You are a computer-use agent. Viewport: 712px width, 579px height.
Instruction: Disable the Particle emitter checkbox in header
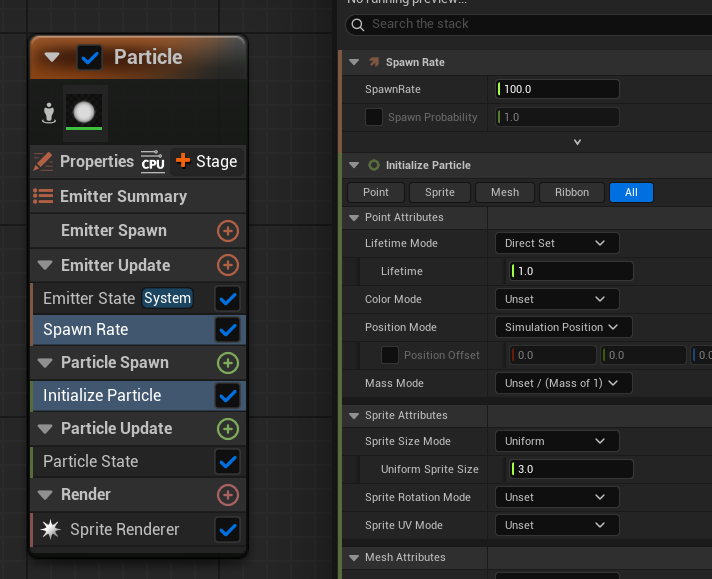click(89, 58)
